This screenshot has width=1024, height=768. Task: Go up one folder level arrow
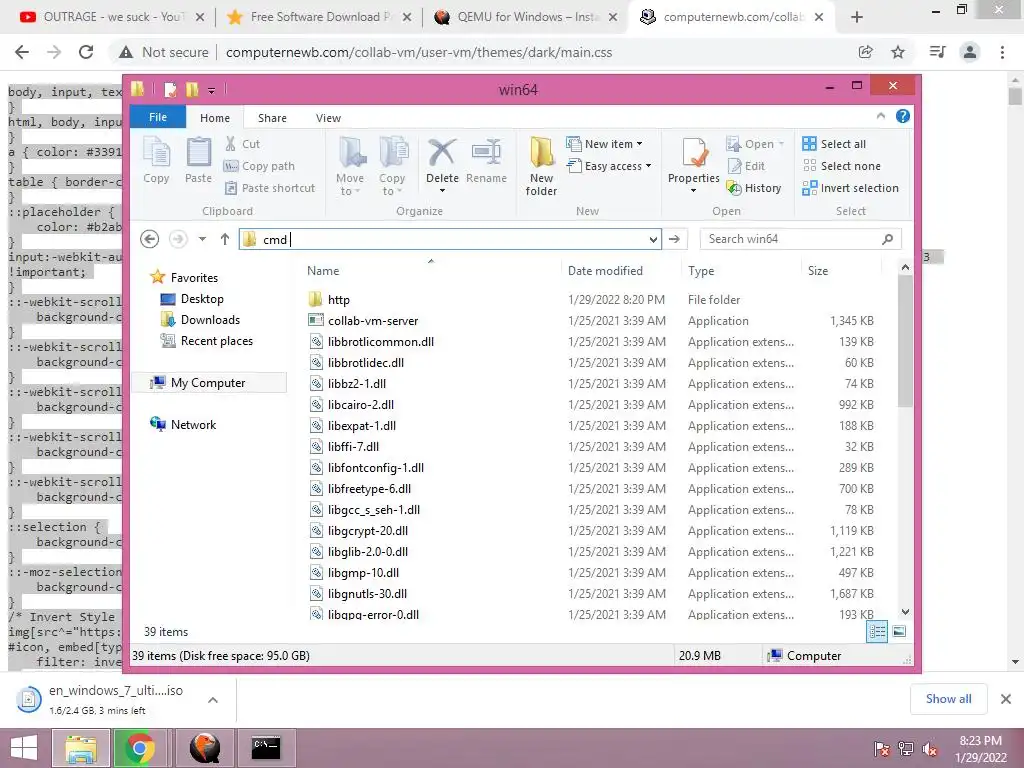click(x=225, y=239)
